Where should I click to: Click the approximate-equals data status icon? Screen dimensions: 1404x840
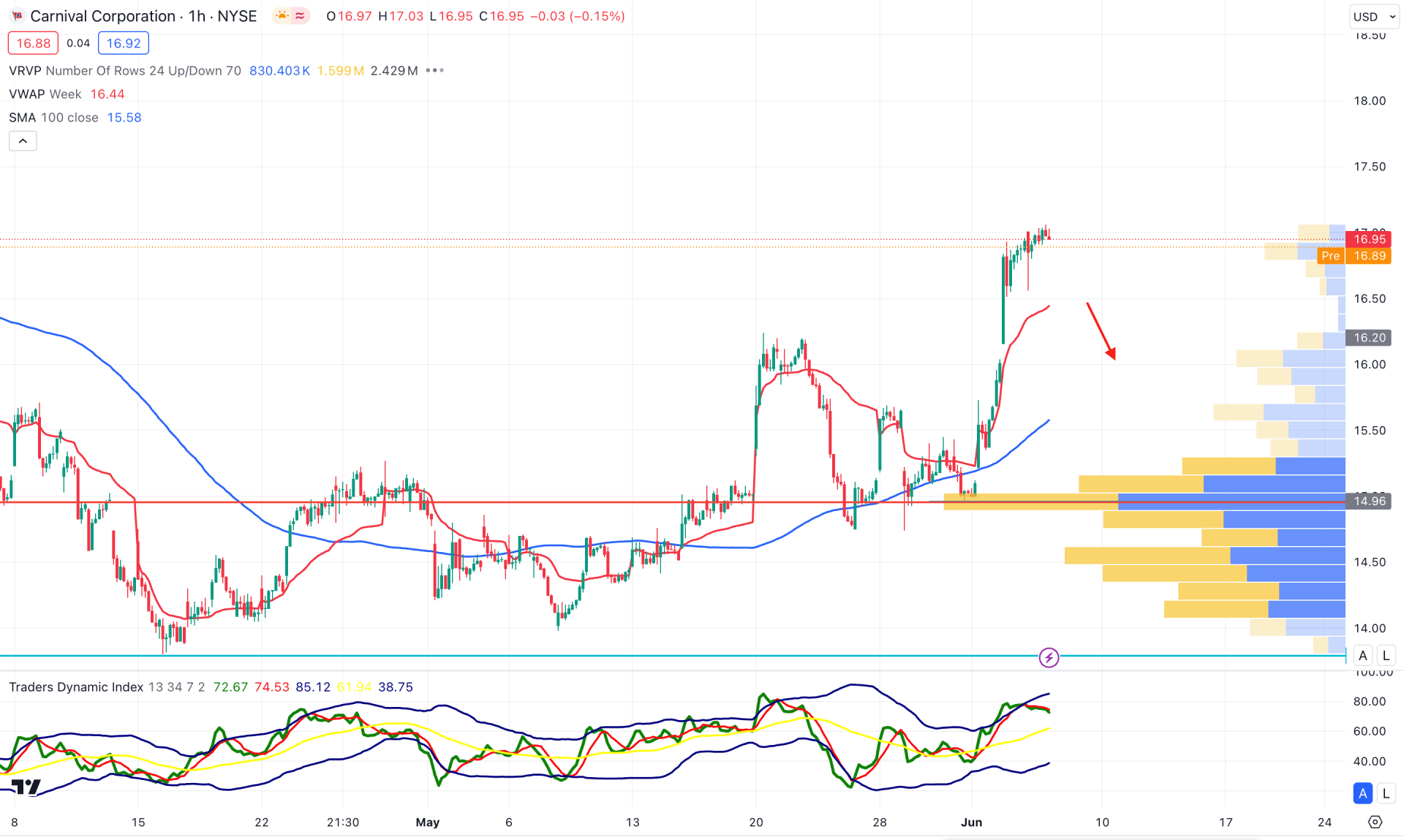300,16
